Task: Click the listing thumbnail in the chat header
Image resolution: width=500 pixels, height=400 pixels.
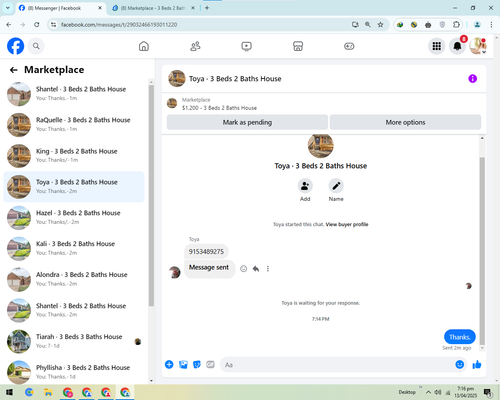Action: pyautogui.click(x=177, y=79)
